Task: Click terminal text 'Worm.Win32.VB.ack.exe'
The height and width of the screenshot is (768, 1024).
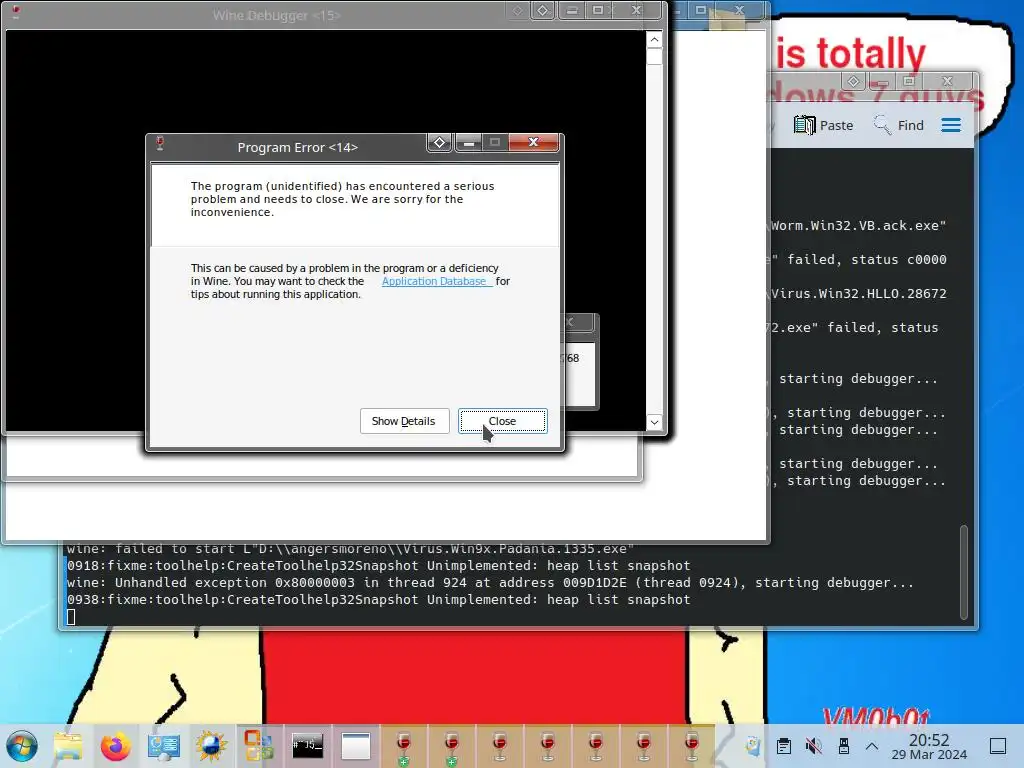Action: point(858,225)
